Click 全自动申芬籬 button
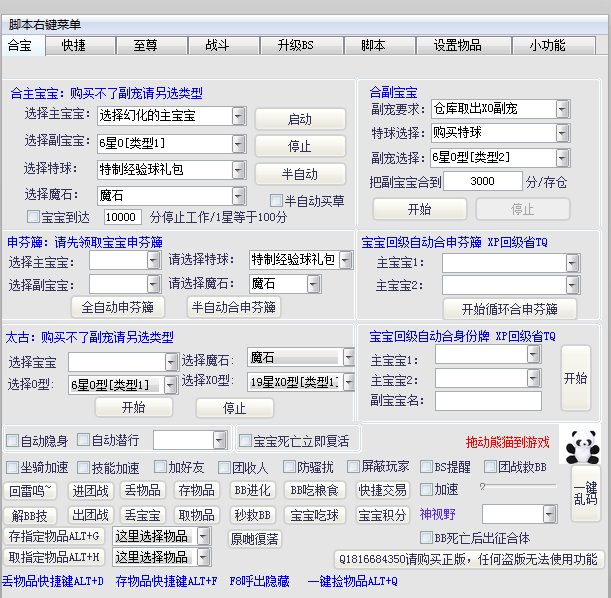Image resolution: width=611 pixels, height=598 pixels. pyautogui.click(x=118, y=307)
